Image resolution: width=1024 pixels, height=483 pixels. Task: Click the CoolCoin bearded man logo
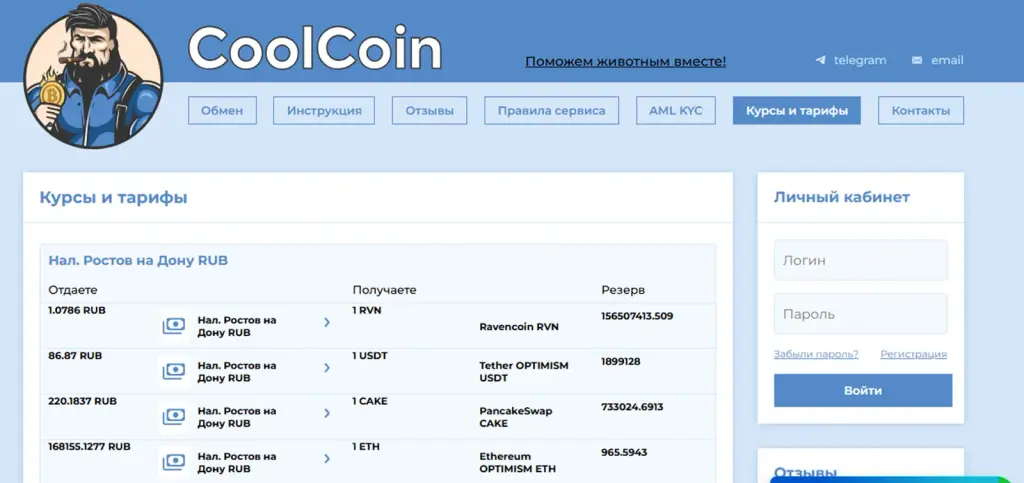pos(93,75)
